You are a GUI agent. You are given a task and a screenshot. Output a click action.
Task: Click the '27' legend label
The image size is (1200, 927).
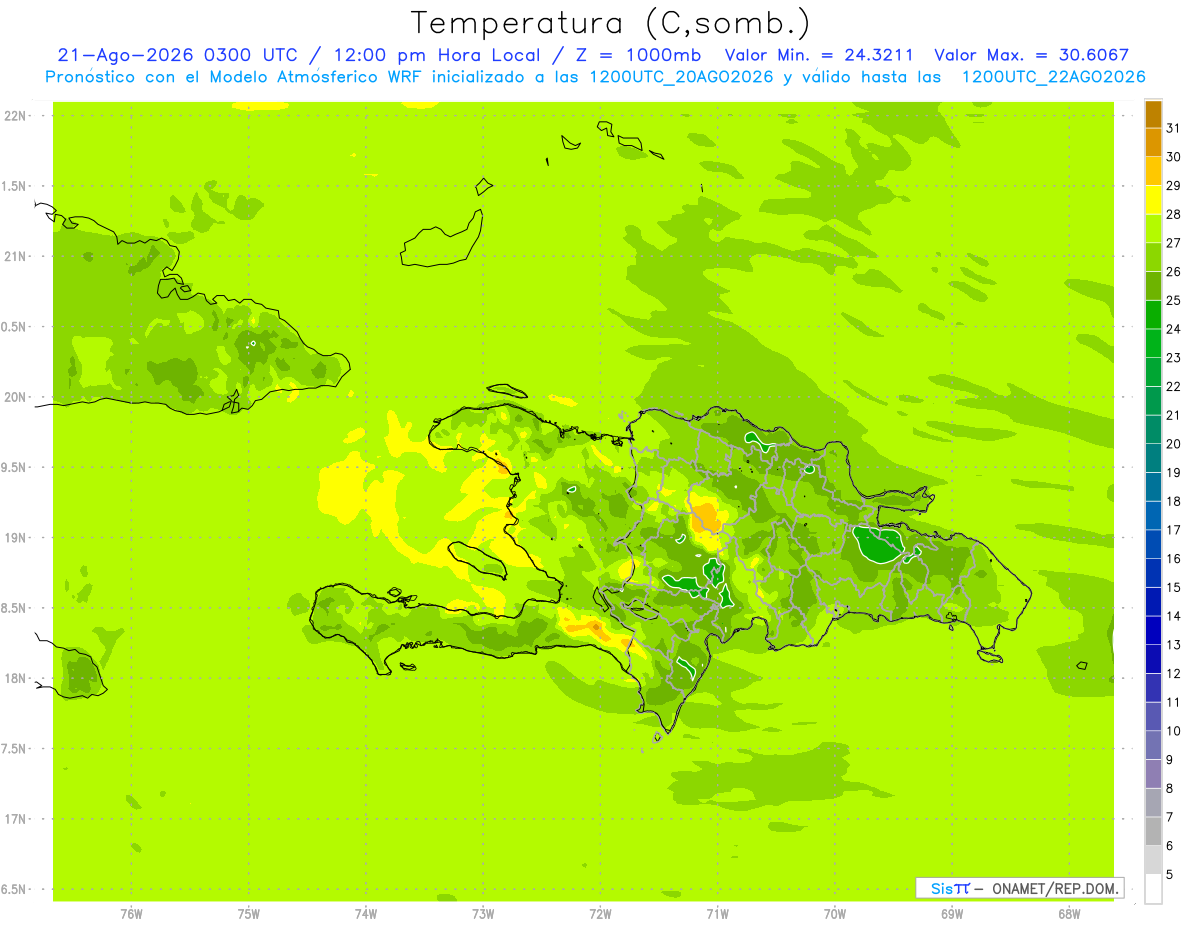1174,242
